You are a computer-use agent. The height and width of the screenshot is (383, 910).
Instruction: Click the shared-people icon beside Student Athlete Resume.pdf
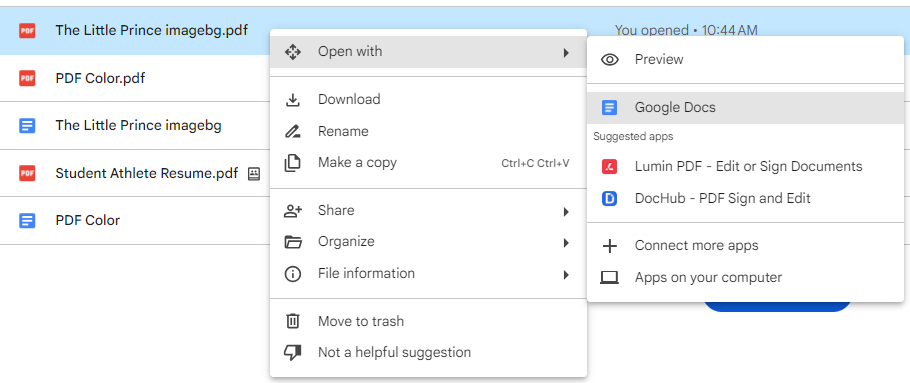(x=254, y=174)
